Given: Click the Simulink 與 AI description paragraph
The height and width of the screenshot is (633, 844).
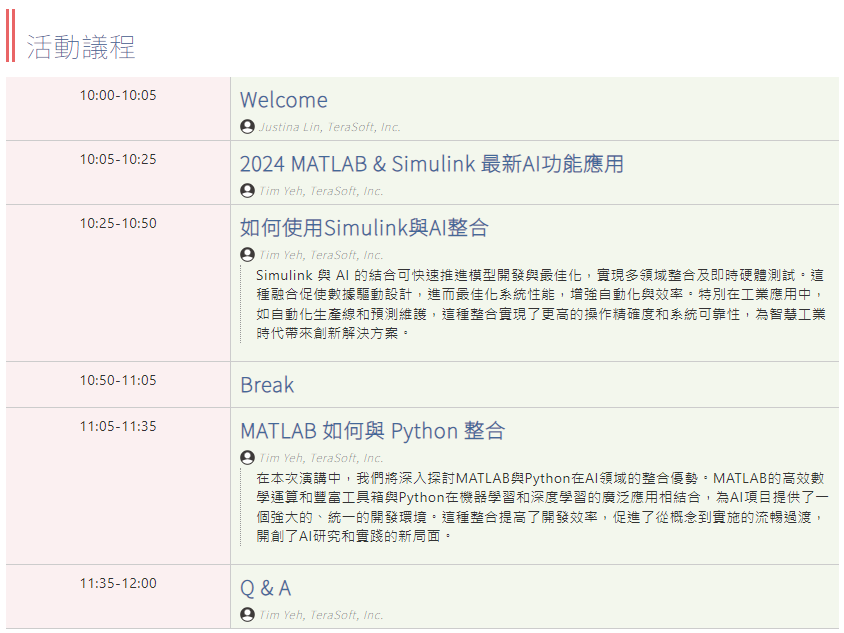Looking at the screenshot, I should point(540,304).
